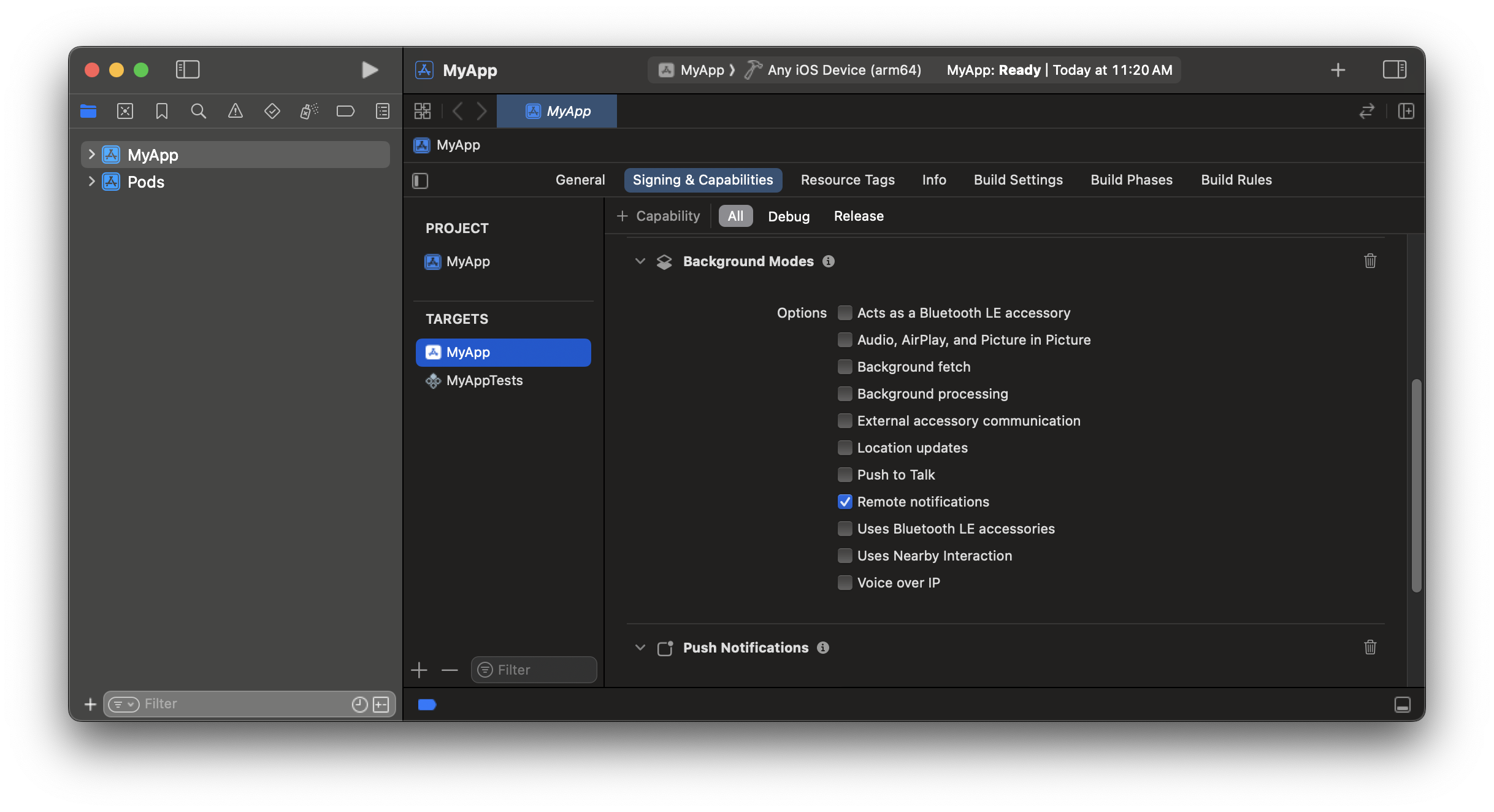Check Voice over IP
This screenshot has width=1494, height=812.
845,583
